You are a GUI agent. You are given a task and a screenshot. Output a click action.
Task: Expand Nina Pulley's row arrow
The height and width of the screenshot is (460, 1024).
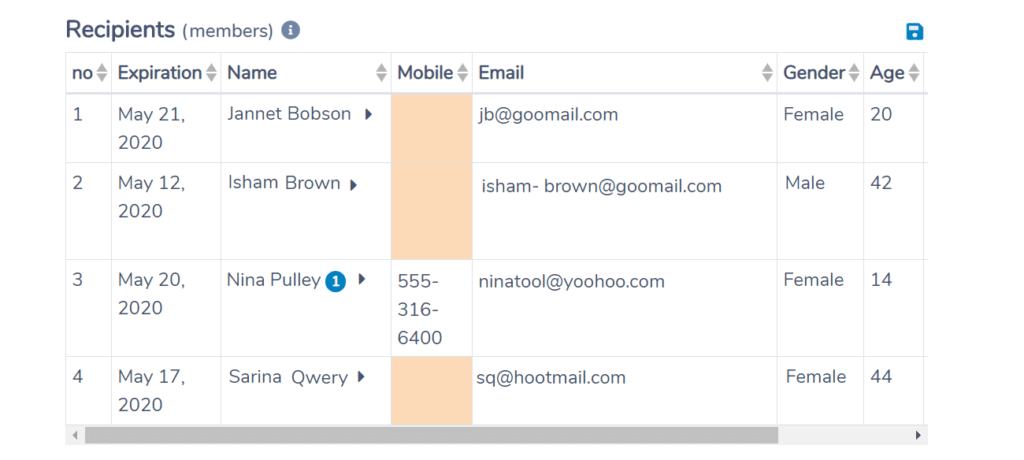[362, 280]
